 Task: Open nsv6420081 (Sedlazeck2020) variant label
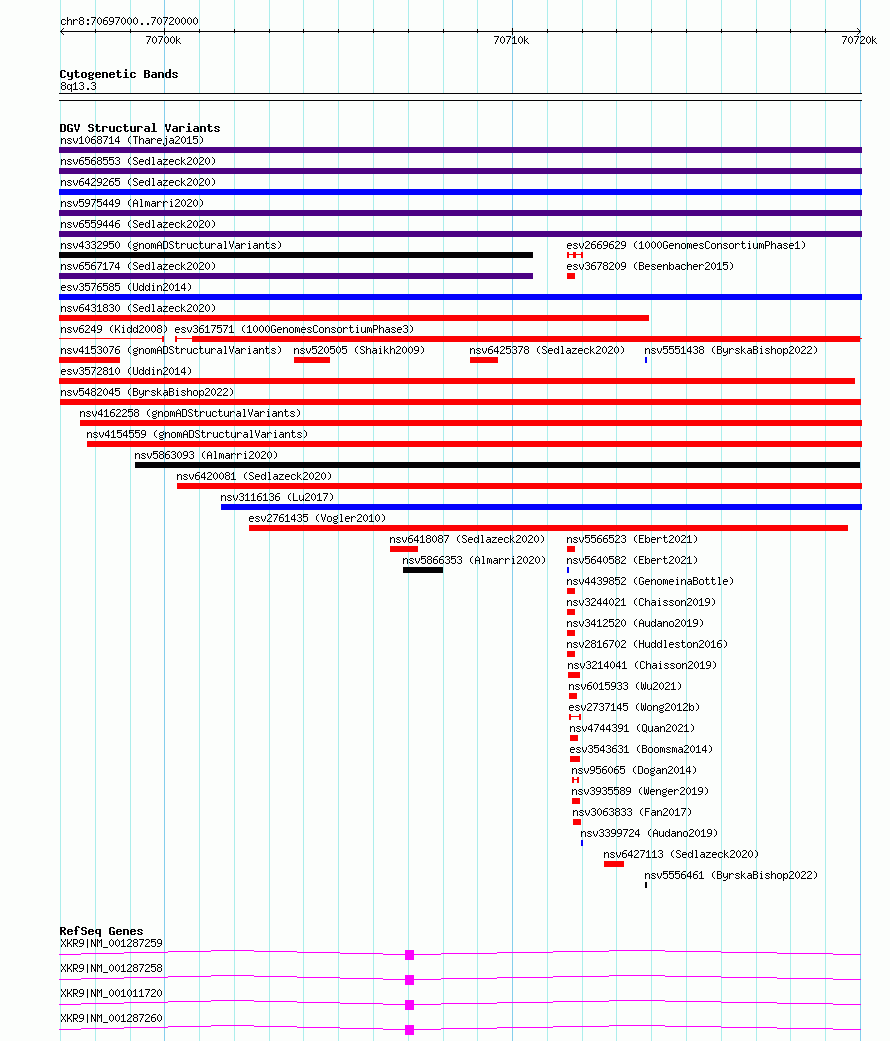pos(254,477)
